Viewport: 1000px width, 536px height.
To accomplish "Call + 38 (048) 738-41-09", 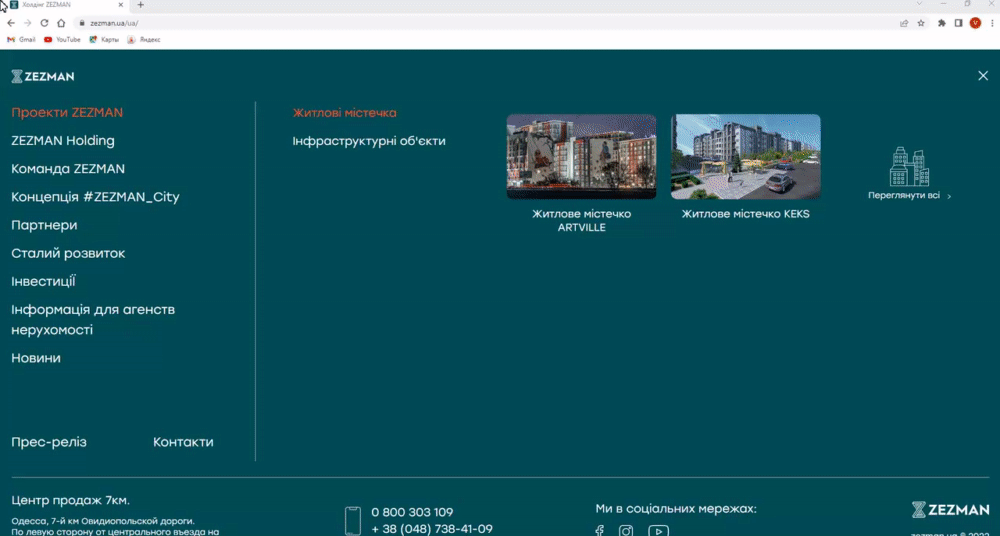I will pyautogui.click(x=432, y=529).
